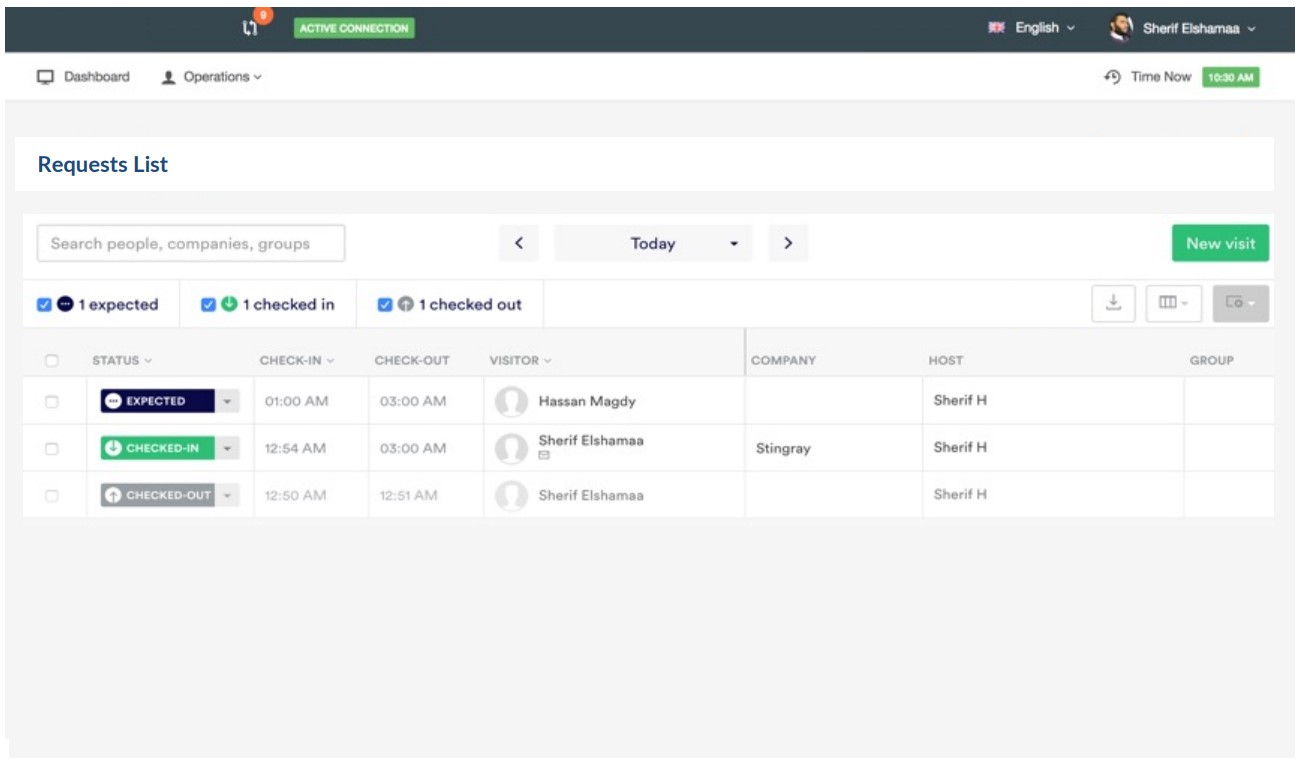Screen dimensions: 1303x762
Task: Open the Today date dropdown
Action: 653,243
